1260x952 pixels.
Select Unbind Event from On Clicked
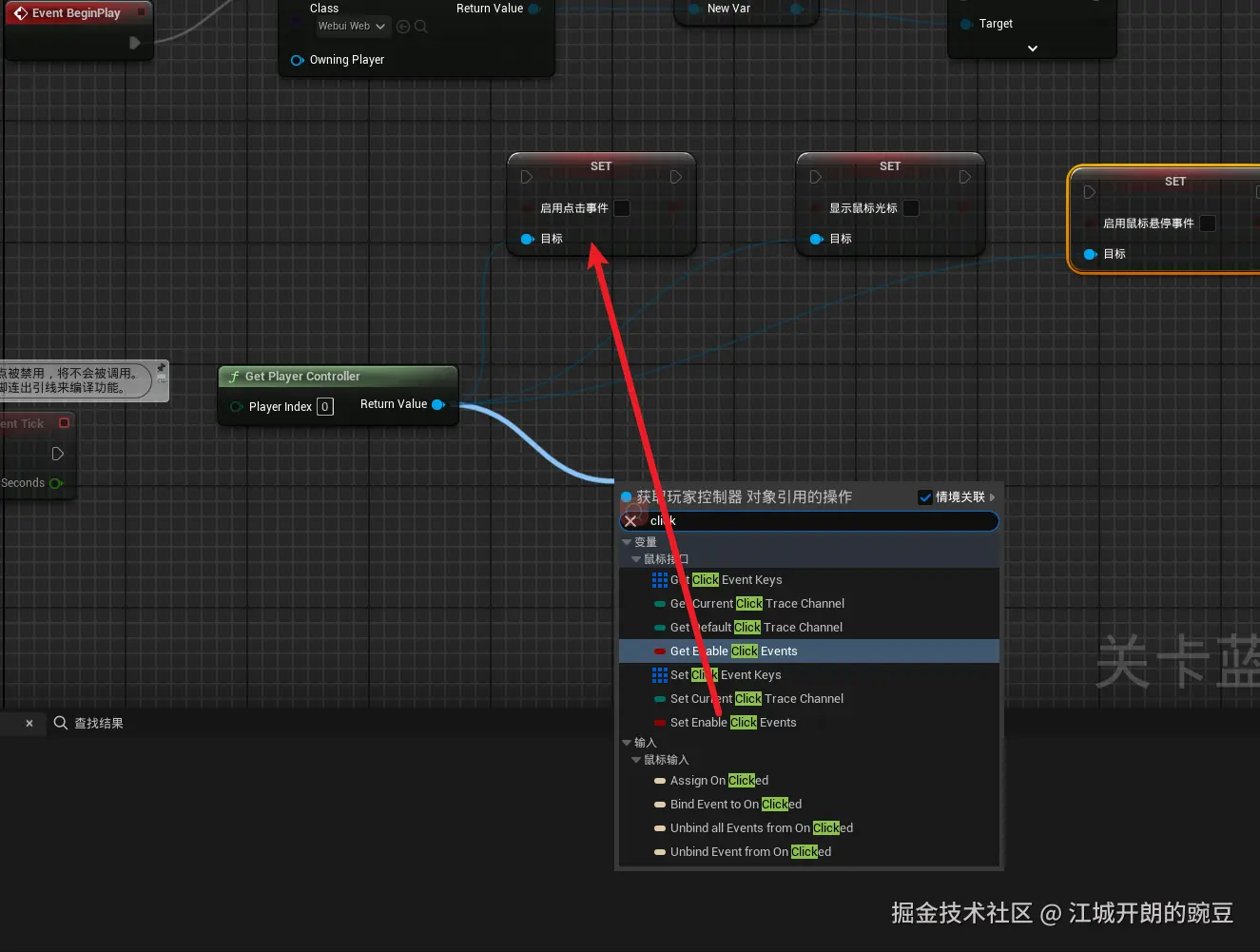click(x=809, y=852)
